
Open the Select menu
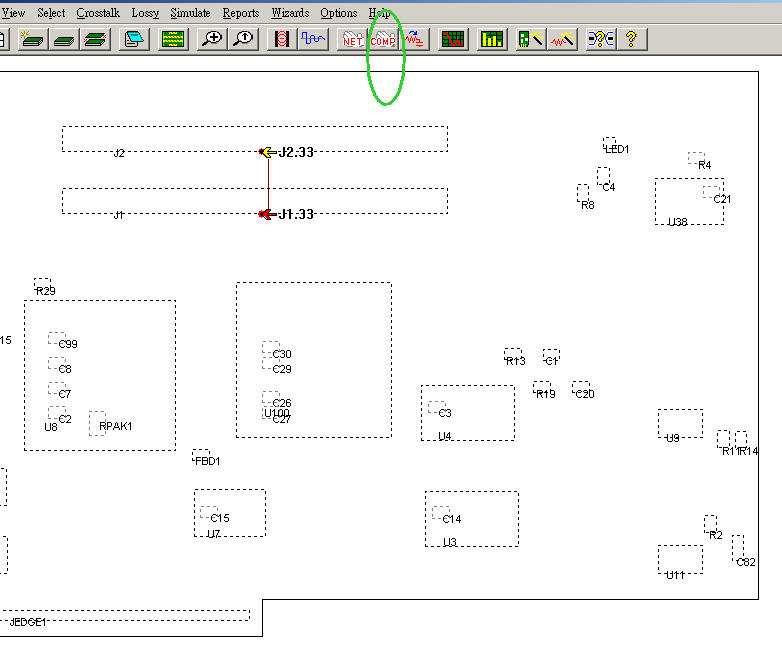click(51, 13)
